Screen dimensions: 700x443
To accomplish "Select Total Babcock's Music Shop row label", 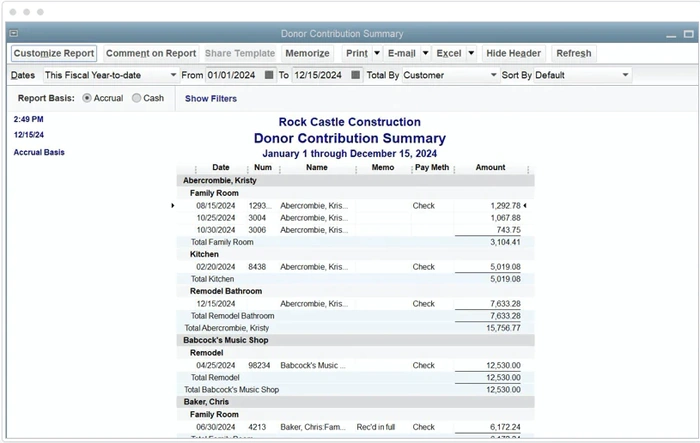I will tap(231, 390).
